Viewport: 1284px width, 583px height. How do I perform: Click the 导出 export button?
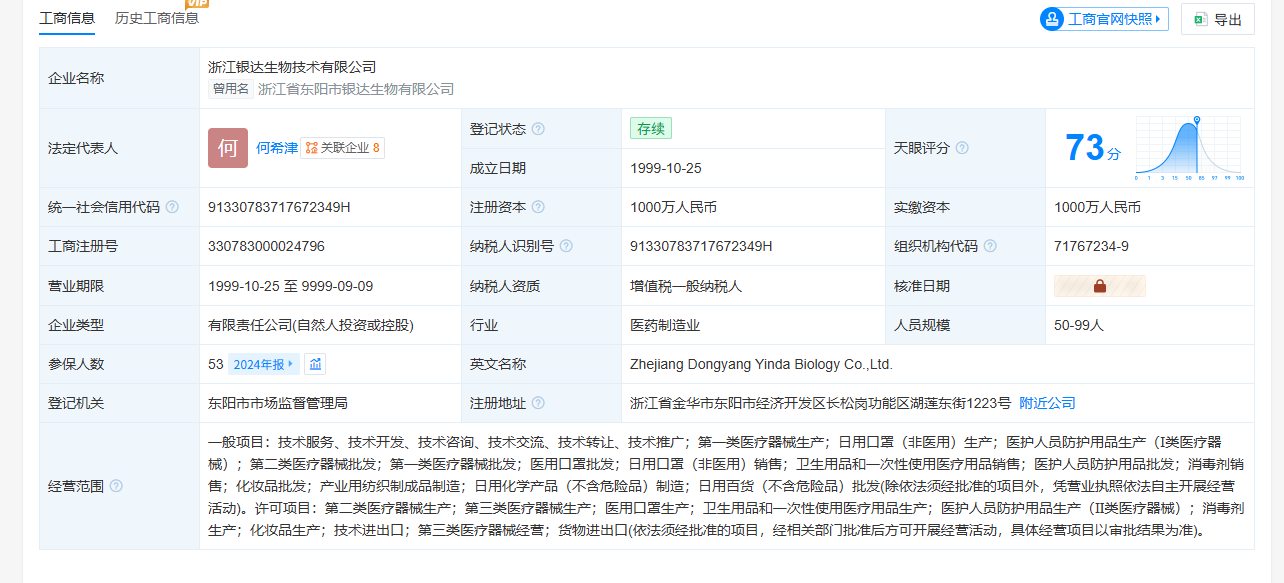tap(1218, 19)
